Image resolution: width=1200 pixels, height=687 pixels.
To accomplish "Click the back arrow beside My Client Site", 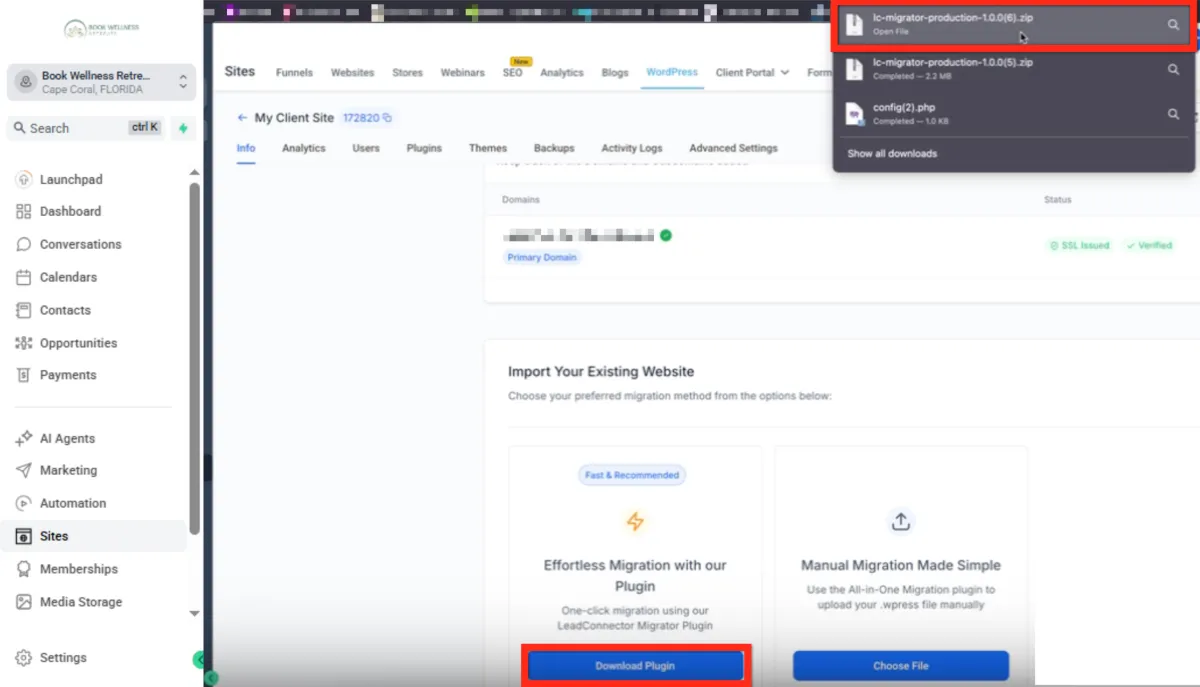I will coord(242,118).
